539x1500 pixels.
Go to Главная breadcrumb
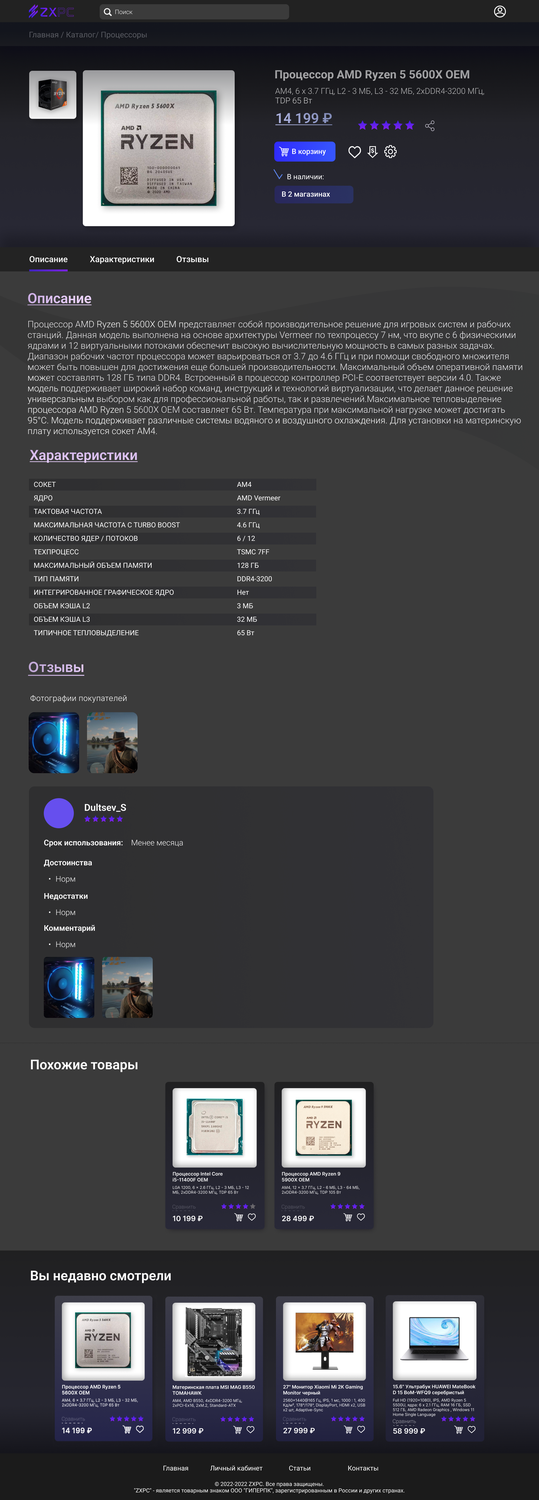click(x=43, y=35)
